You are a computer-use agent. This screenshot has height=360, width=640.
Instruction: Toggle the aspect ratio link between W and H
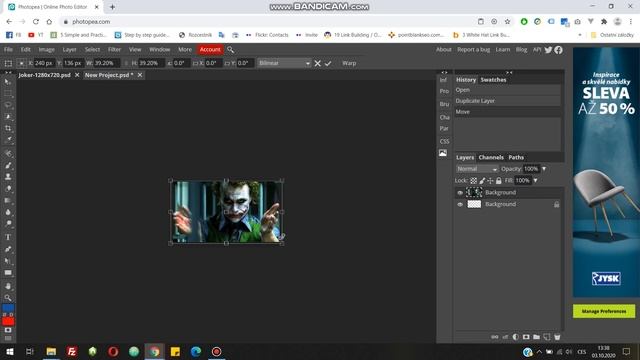pyautogui.click(x=126, y=63)
